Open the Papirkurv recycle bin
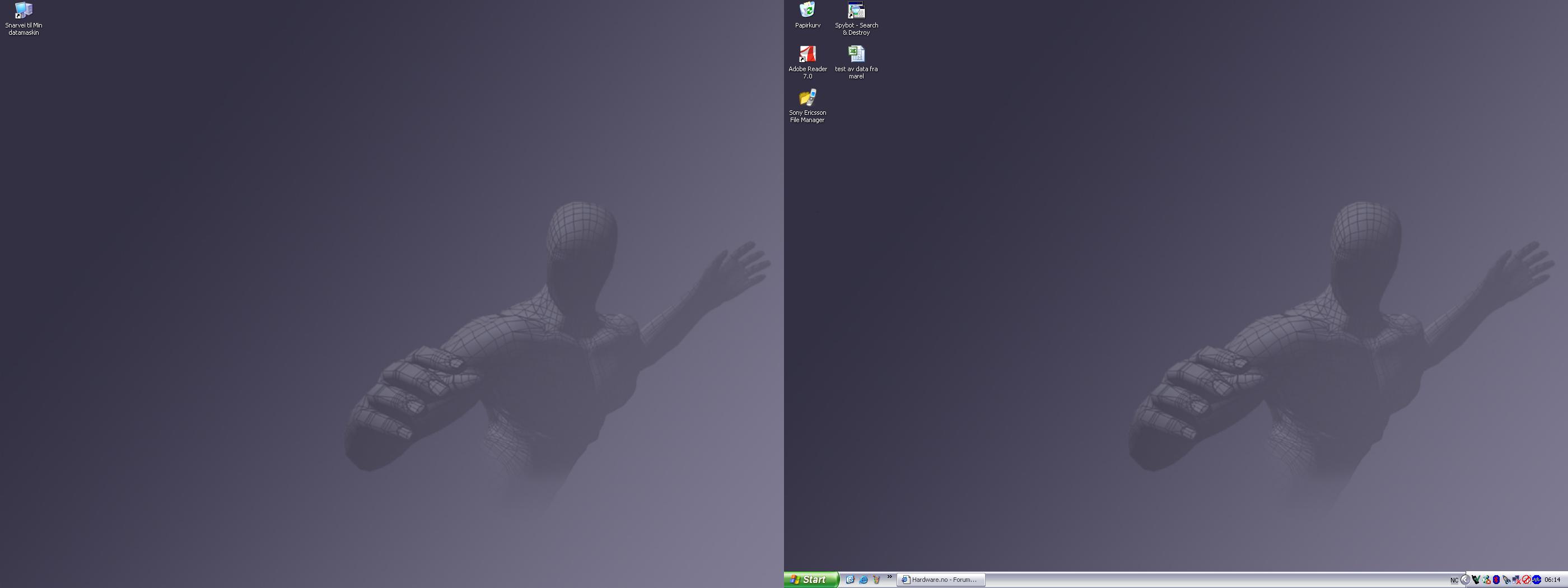This screenshot has height=588, width=1568. (x=807, y=15)
